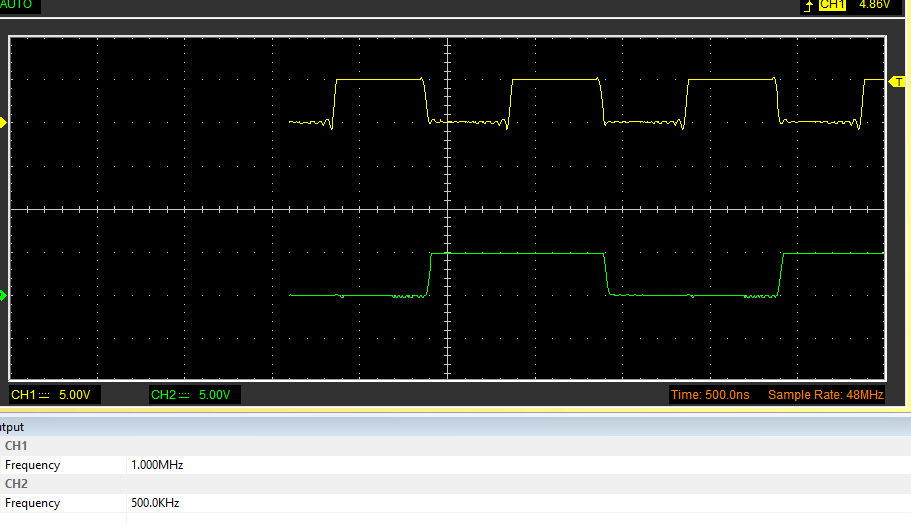Image resolution: width=911 pixels, height=524 pixels.
Task: Toggle CH1 channel via its 5.00V label
Action: point(75,395)
